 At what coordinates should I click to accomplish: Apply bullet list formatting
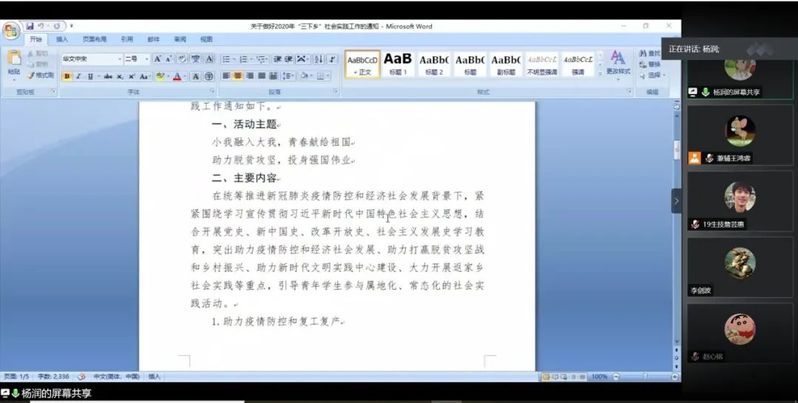pyautogui.click(x=227, y=59)
